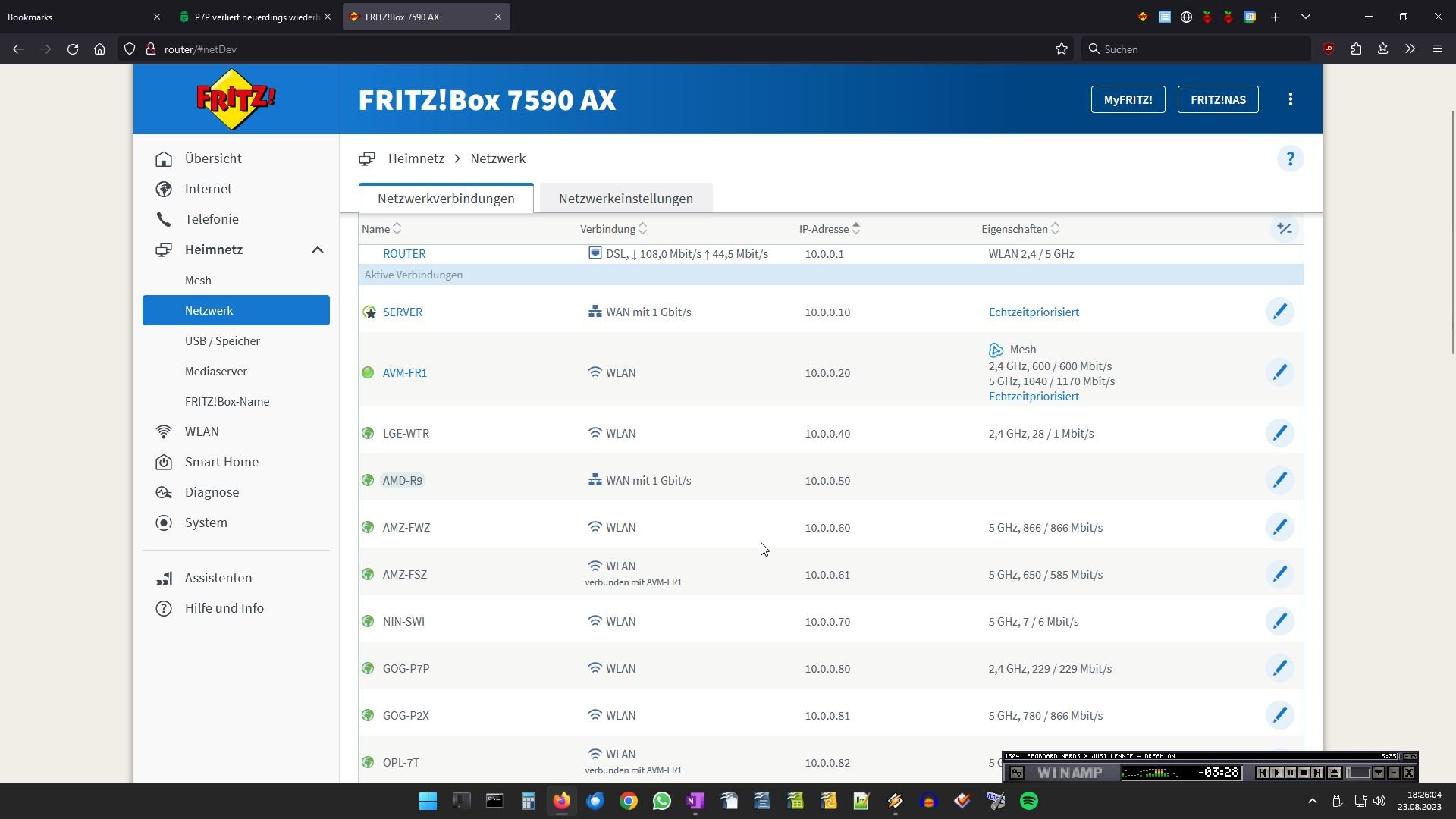Click the table column settings icon
Viewport: 1456px width, 819px height.
coord(1284,228)
